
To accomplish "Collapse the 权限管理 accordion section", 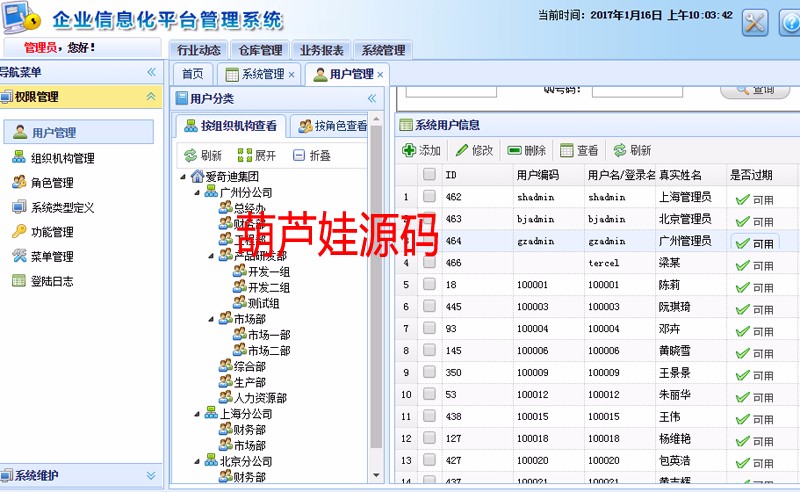I will click(x=151, y=96).
